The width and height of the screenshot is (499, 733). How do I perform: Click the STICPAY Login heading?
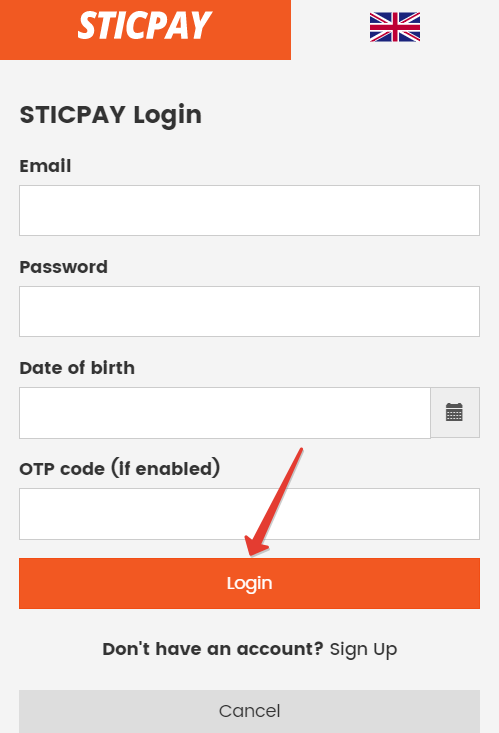[111, 115]
